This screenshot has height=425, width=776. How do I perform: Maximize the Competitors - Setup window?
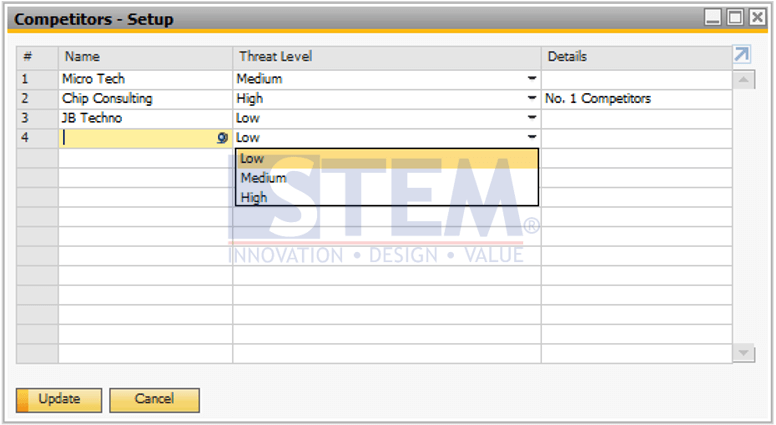point(735,17)
